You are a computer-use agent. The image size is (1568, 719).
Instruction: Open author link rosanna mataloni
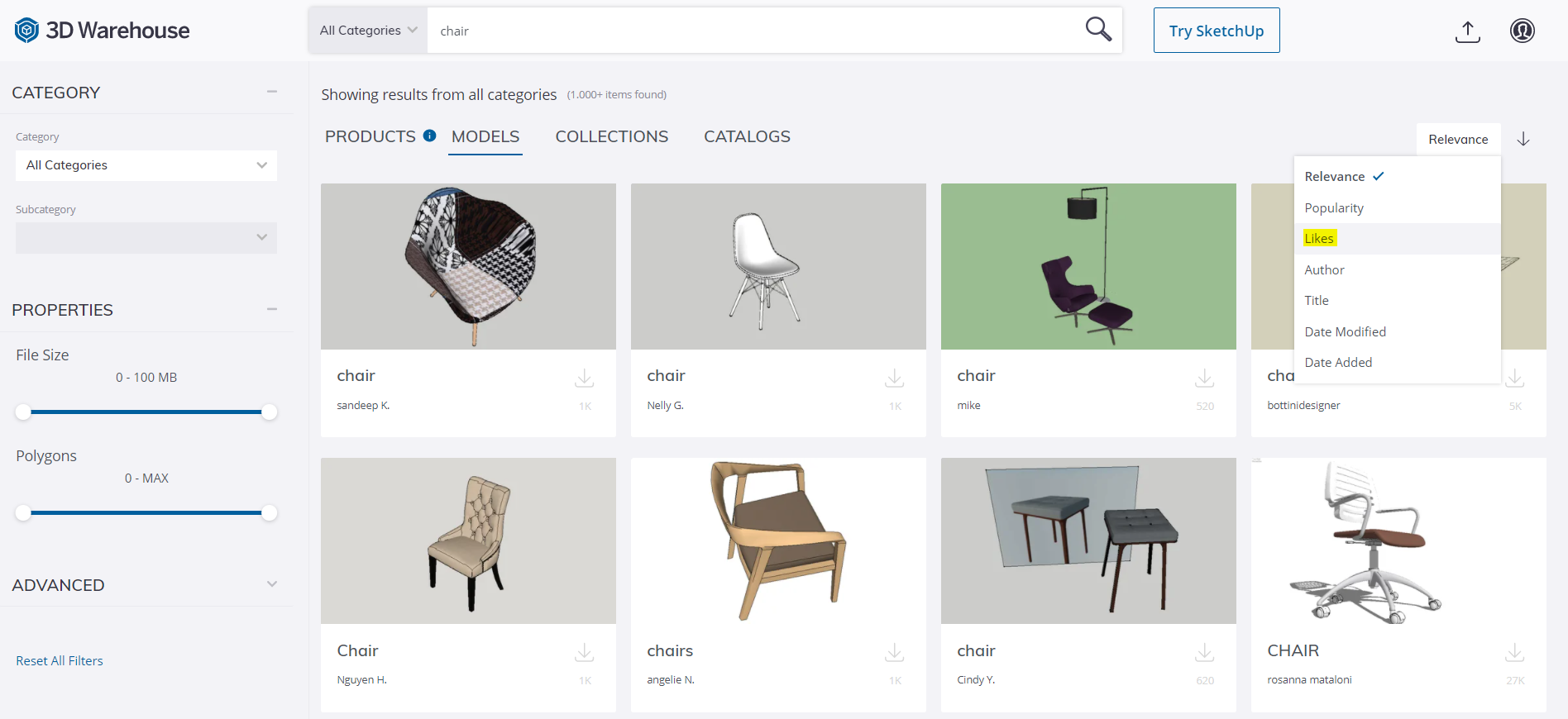tap(1309, 680)
